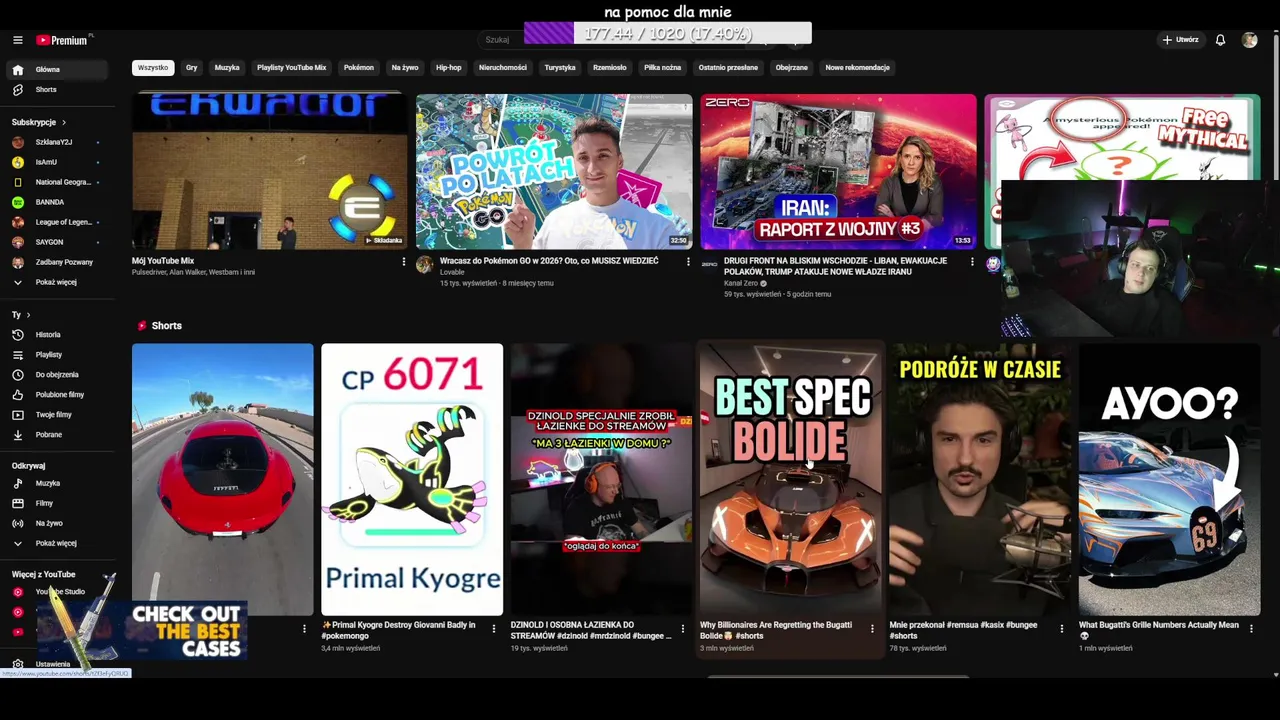Image resolution: width=1280 pixels, height=720 pixels.
Task: Focus the Szukaj search field
Action: coord(500,40)
